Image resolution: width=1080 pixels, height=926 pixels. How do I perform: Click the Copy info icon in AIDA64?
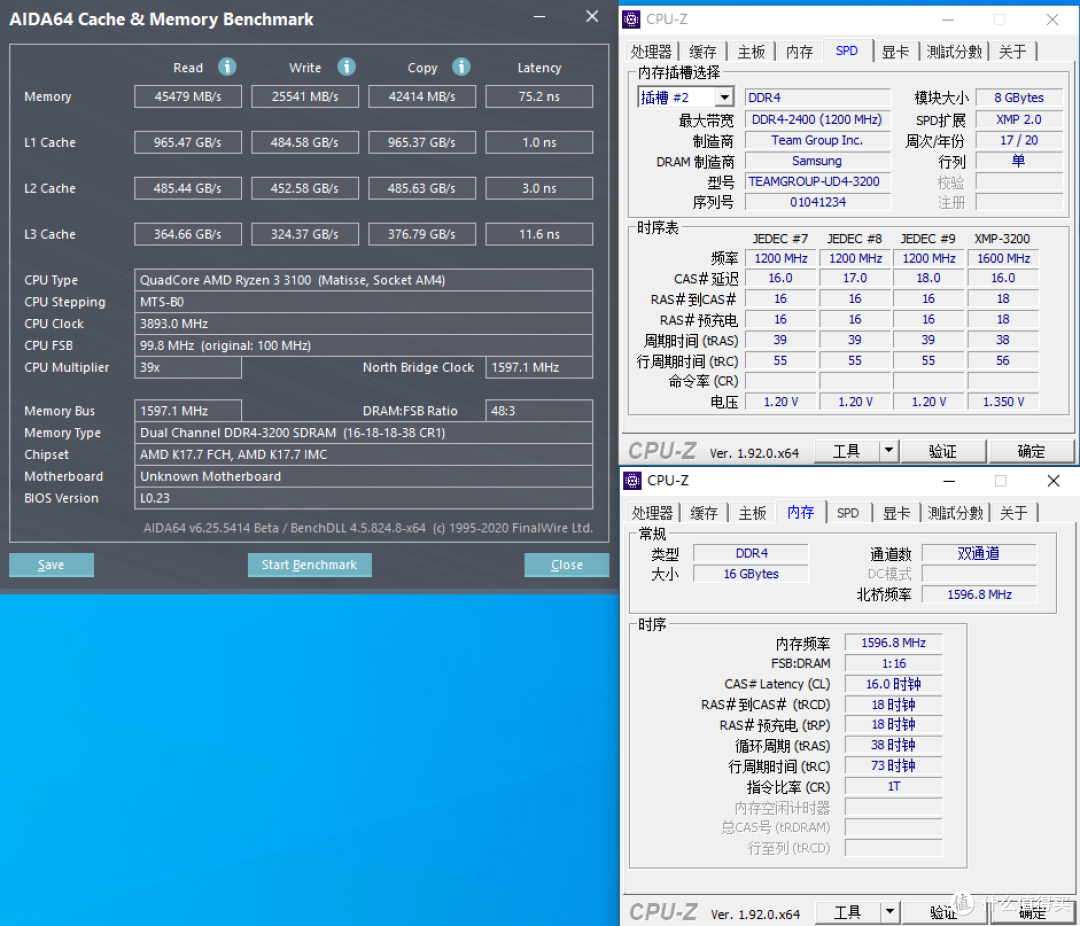(x=461, y=67)
